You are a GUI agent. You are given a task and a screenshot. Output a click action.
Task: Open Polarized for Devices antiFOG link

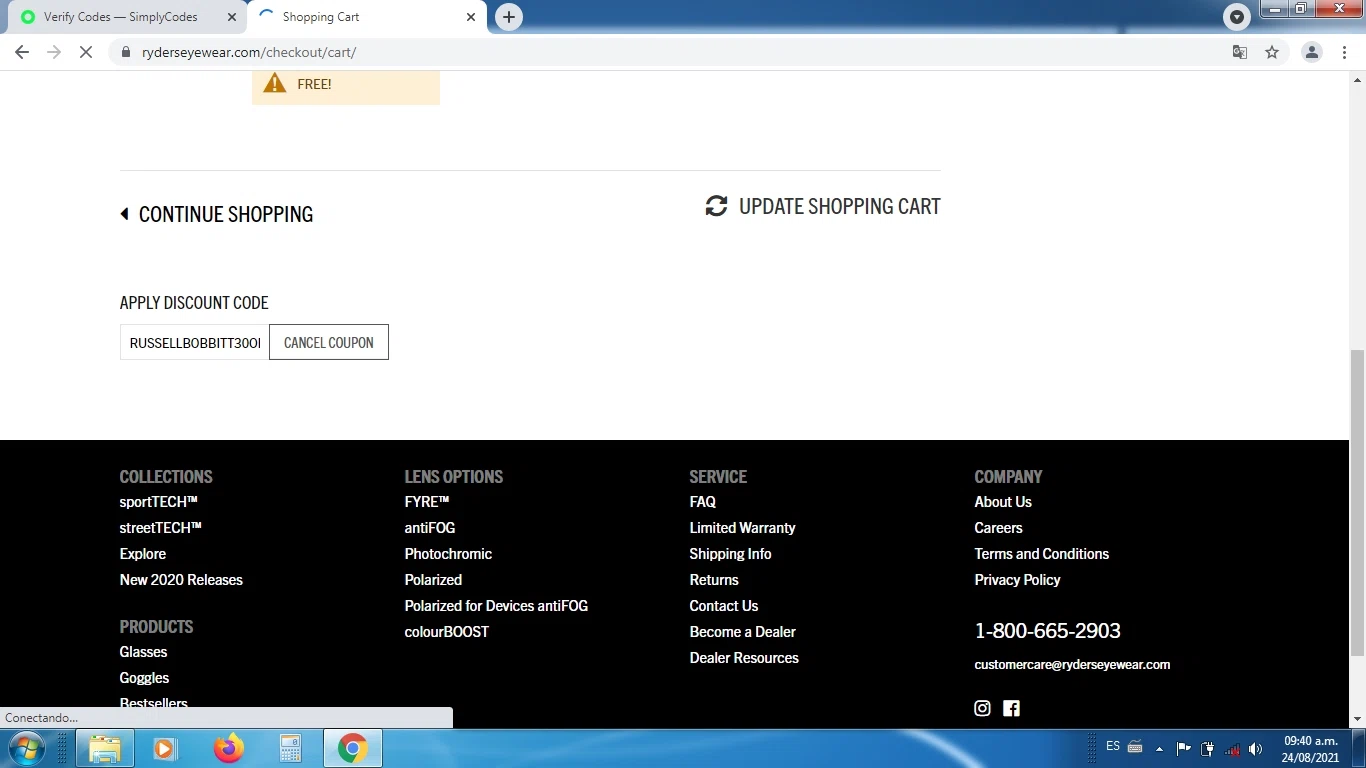(x=496, y=606)
